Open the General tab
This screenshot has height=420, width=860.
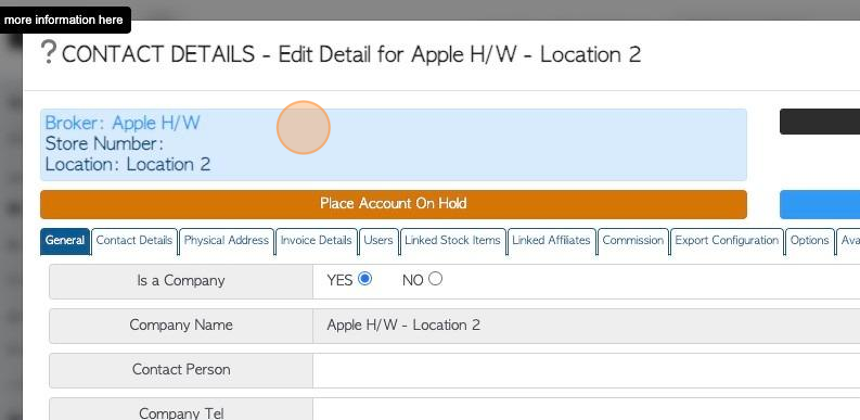[65, 241]
